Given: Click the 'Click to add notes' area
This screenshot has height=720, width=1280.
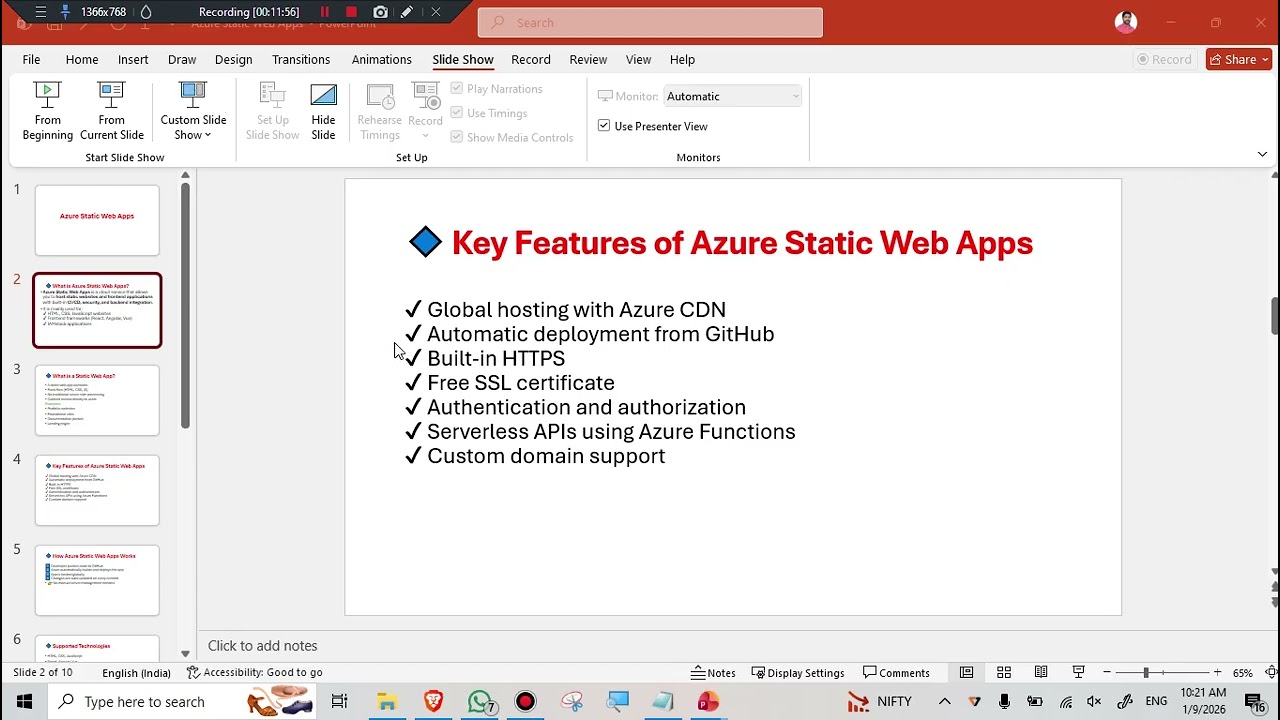Looking at the screenshot, I should click(x=262, y=646).
